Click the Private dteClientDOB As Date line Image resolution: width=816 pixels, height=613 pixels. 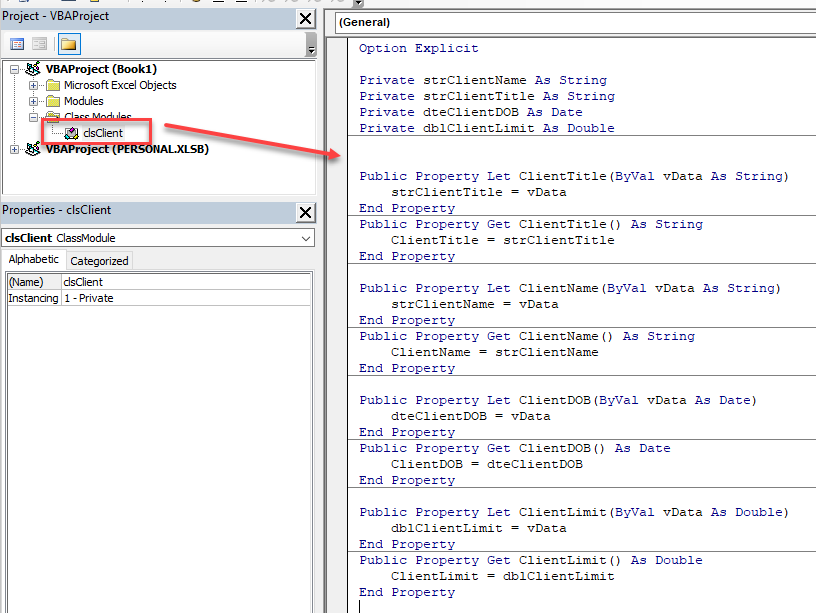pyautogui.click(x=470, y=112)
